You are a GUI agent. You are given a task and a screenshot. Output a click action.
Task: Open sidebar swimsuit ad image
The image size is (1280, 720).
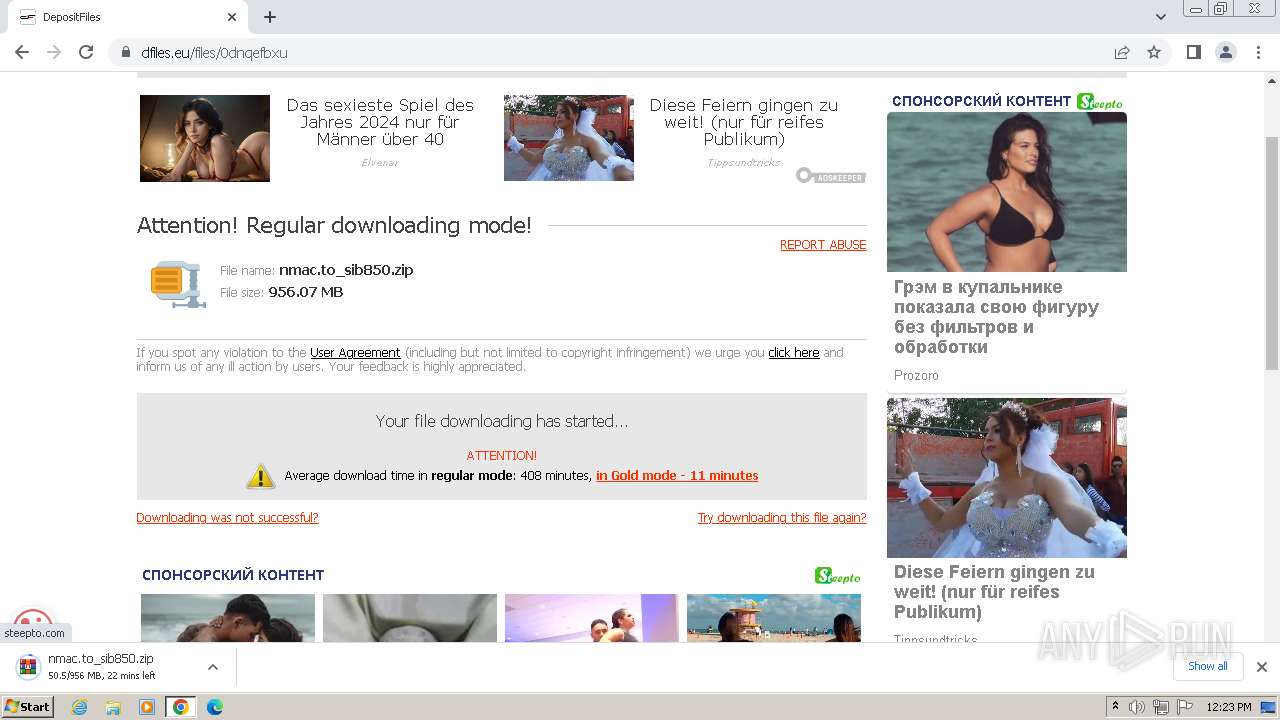click(x=1007, y=192)
